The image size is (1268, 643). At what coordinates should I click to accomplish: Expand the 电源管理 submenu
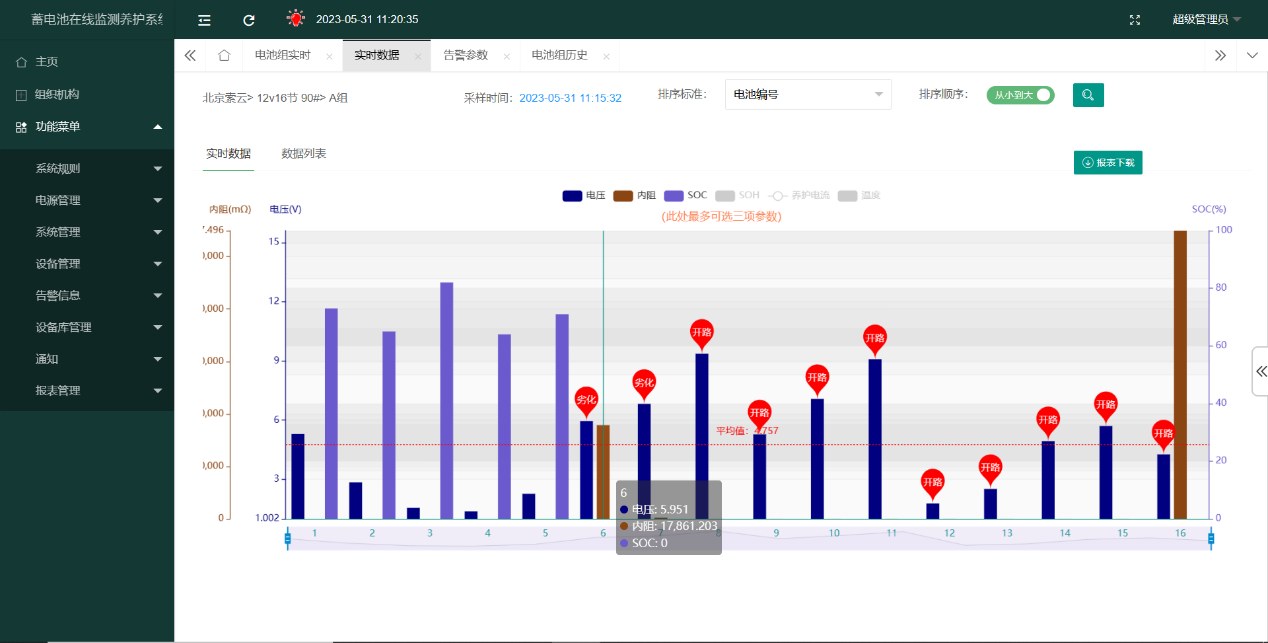pos(87,200)
